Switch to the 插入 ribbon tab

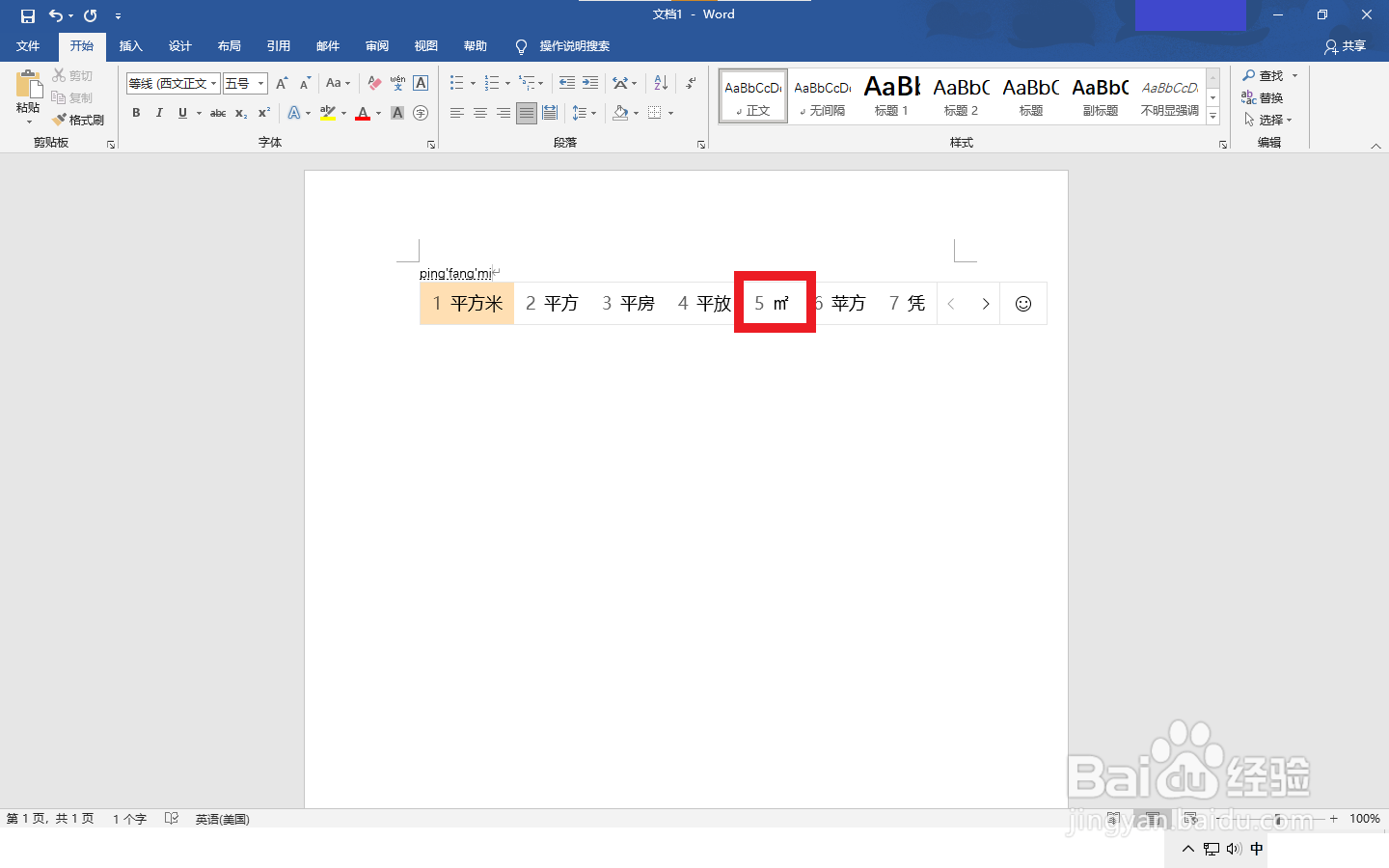coord(130,45)
